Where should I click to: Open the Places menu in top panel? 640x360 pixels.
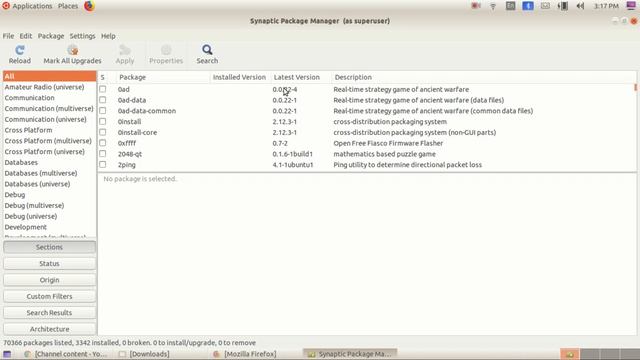coord(68,6)
